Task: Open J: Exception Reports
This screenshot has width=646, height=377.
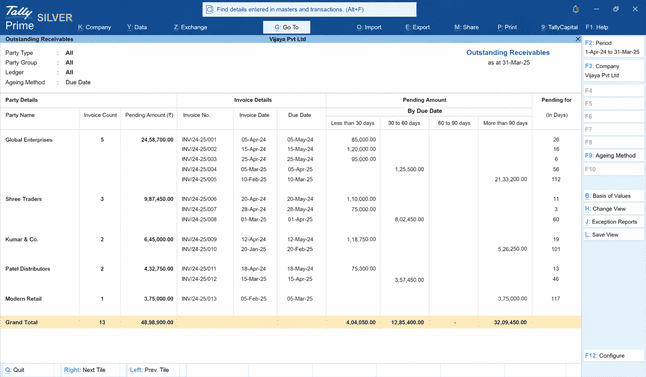Action: click(613, 222)
